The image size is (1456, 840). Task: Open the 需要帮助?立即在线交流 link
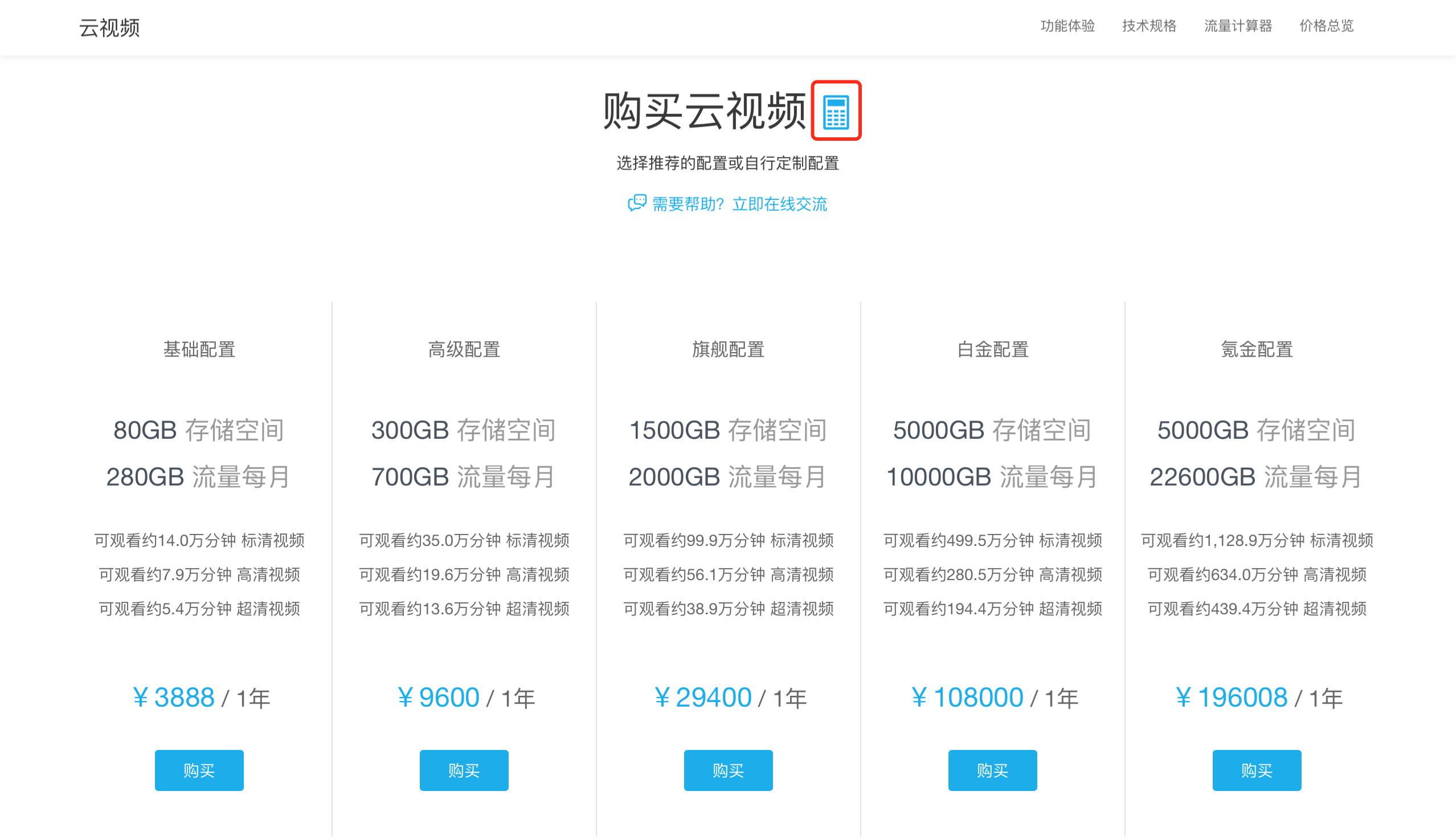click(x=739, y=203)
